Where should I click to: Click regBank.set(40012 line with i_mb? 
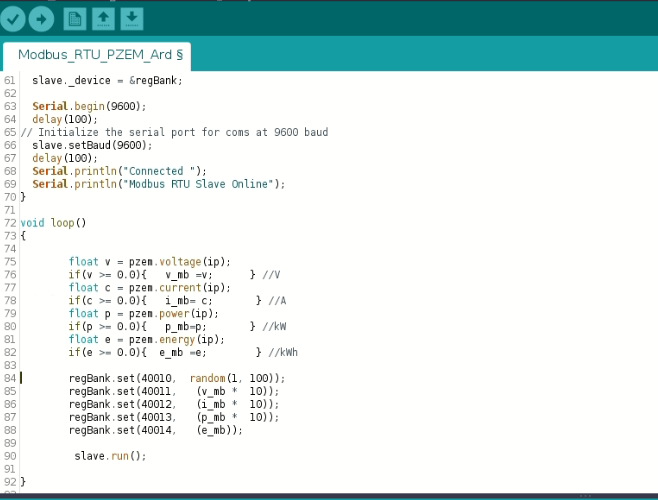[x=174, y=405]
